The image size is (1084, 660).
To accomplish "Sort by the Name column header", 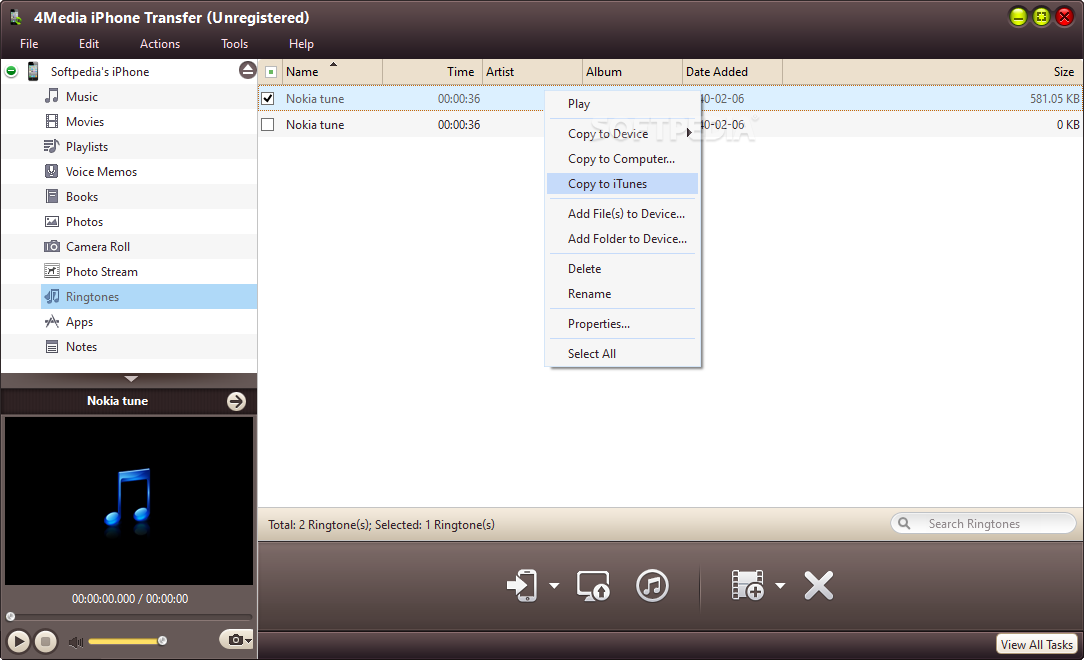I will point(332,72).
